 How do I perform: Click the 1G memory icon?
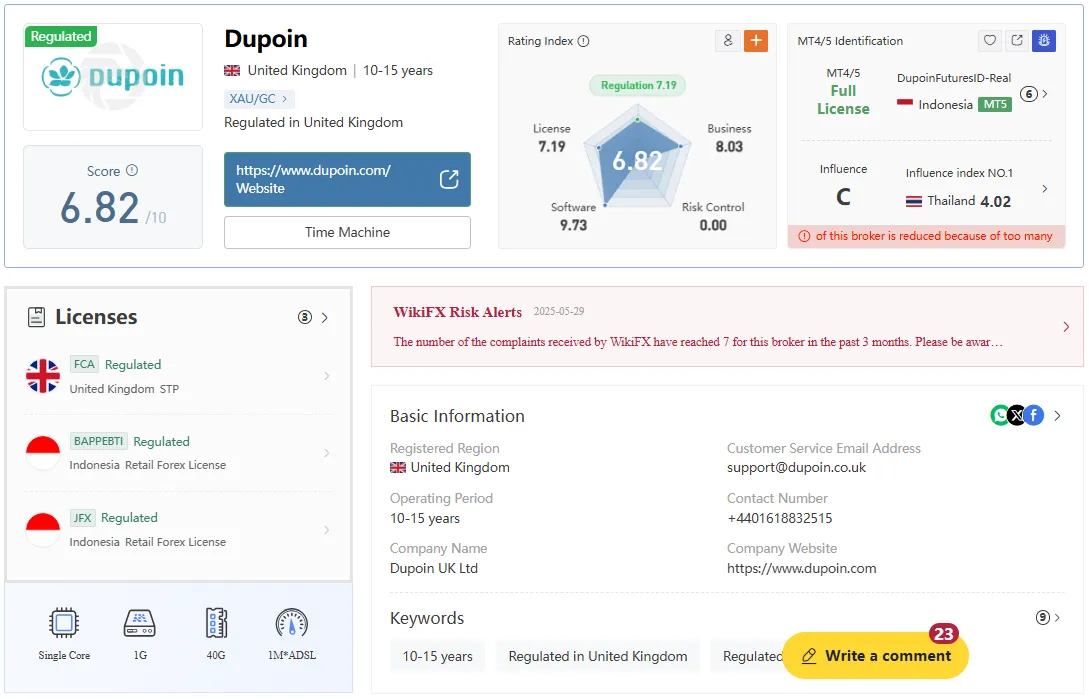pos(140,623)
